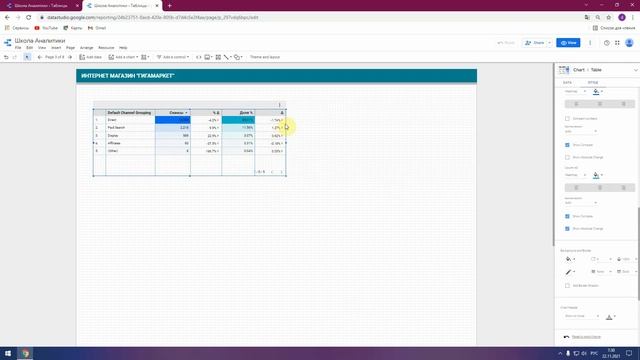The width and height of the screenshot is (640, 360).
Task: Uncheck second Show Absolute Change checkbox
Action: click(x=567, y=229)
